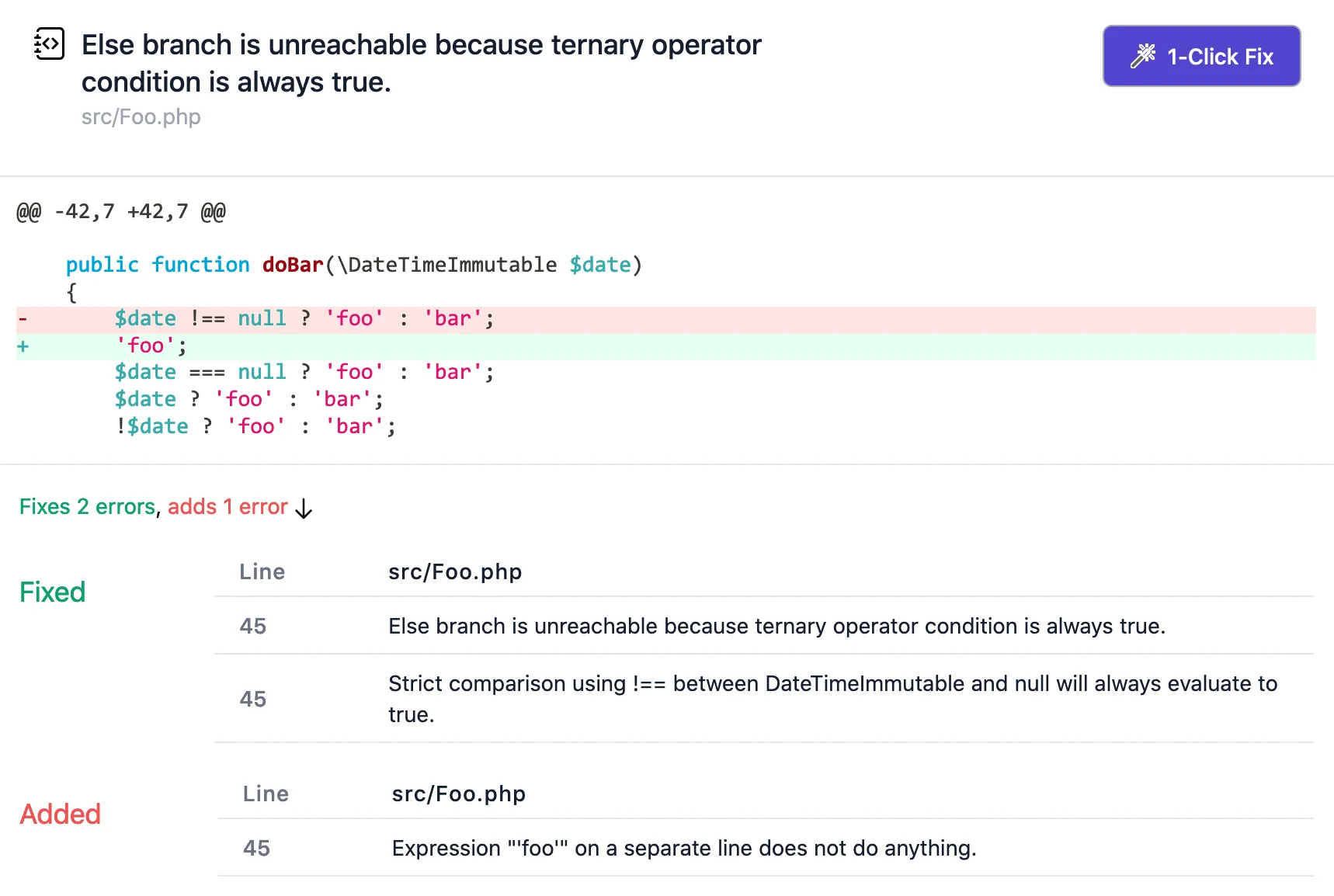This screenshot has height=896, width=1334.
Task: Click the src/Foo.php header in the Added table
Action: pyautogui.click(x=457, y=793)
